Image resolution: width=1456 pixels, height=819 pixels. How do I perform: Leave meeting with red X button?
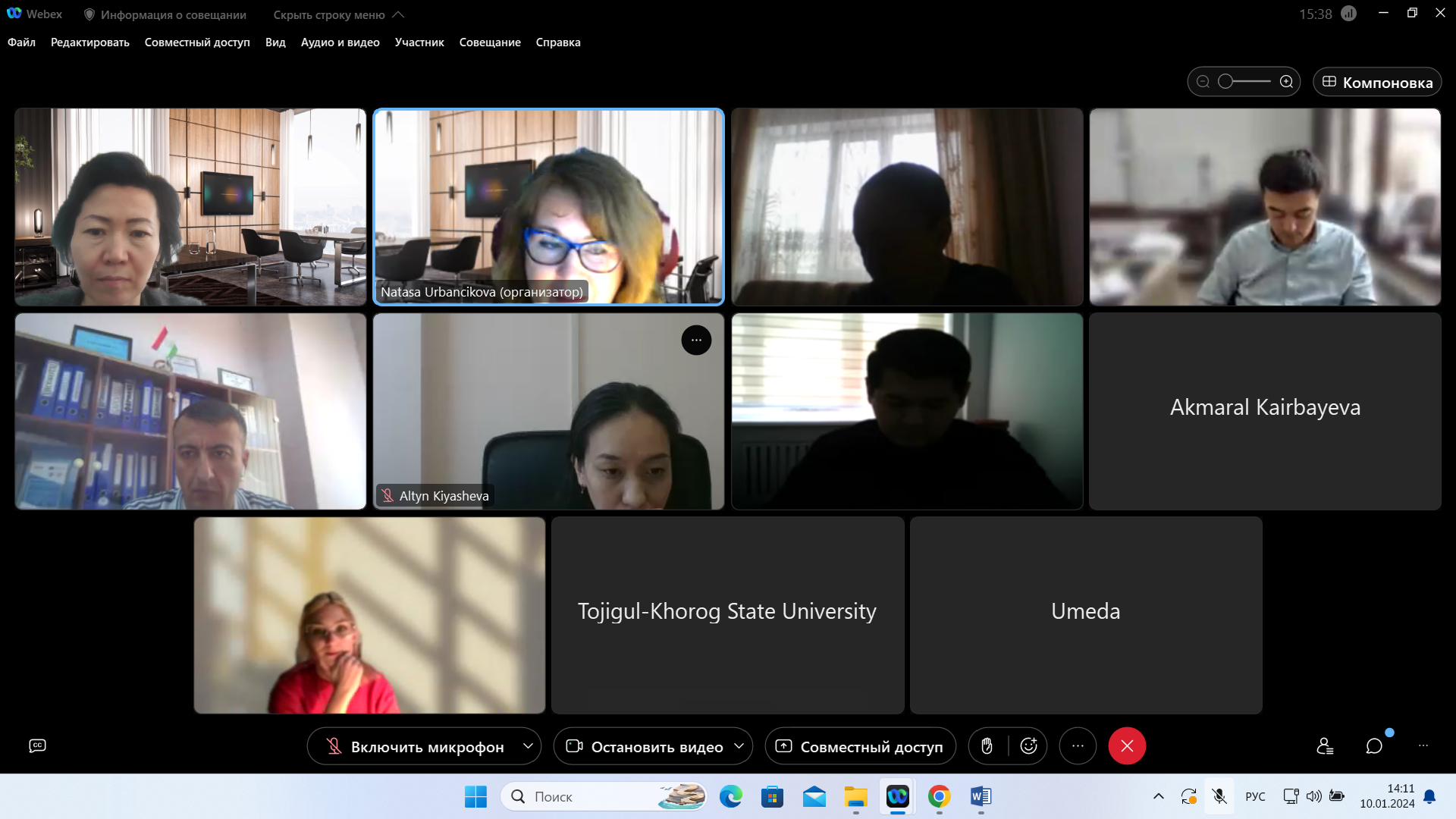[1127, 746]
